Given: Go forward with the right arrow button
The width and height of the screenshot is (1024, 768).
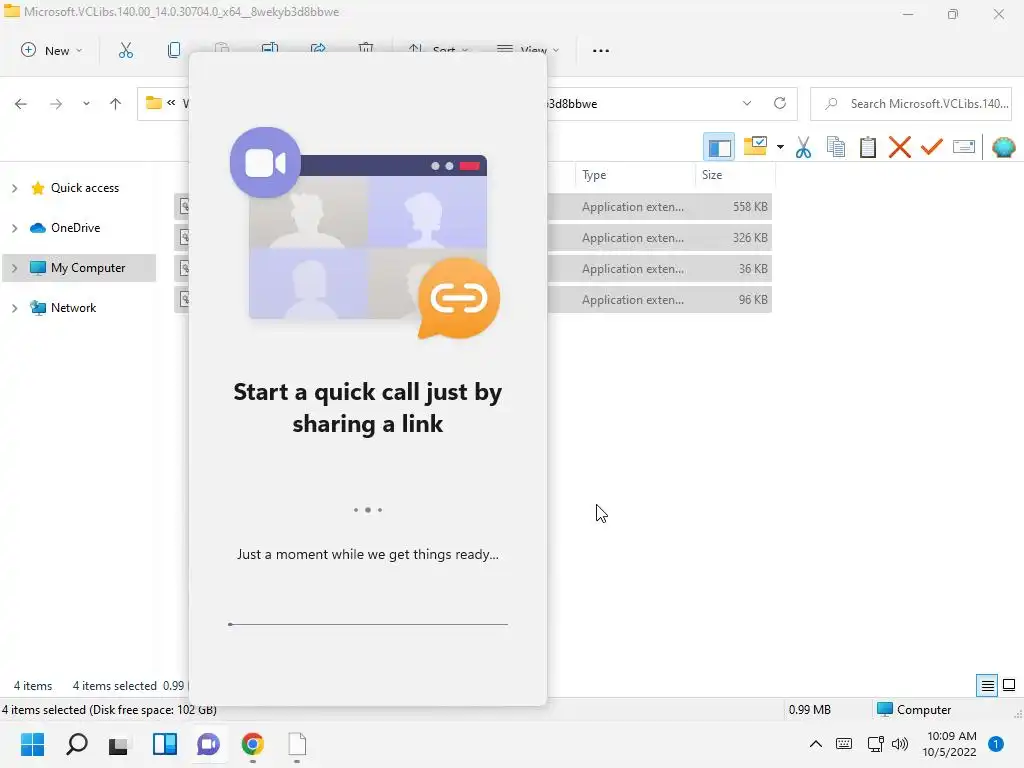Looking at the screenshot, I should pos(56,104).
